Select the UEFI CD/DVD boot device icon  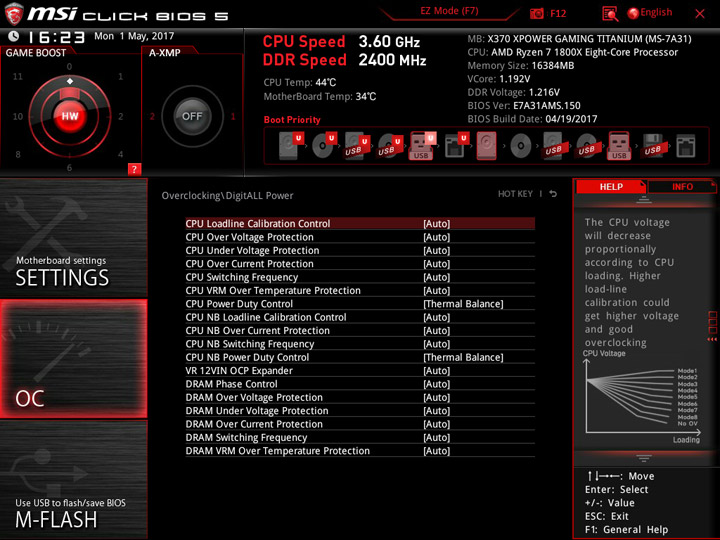[324, 146]
